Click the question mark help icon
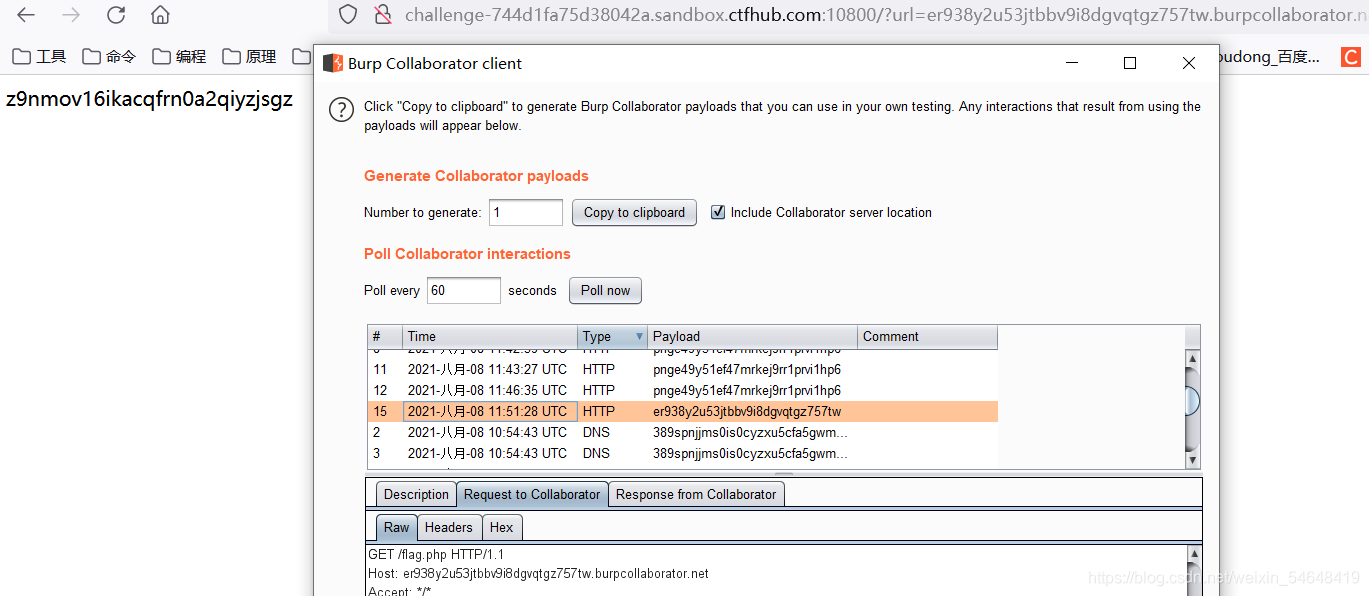The height and width of the screenshot is (596, 1369). coord(341,110)
